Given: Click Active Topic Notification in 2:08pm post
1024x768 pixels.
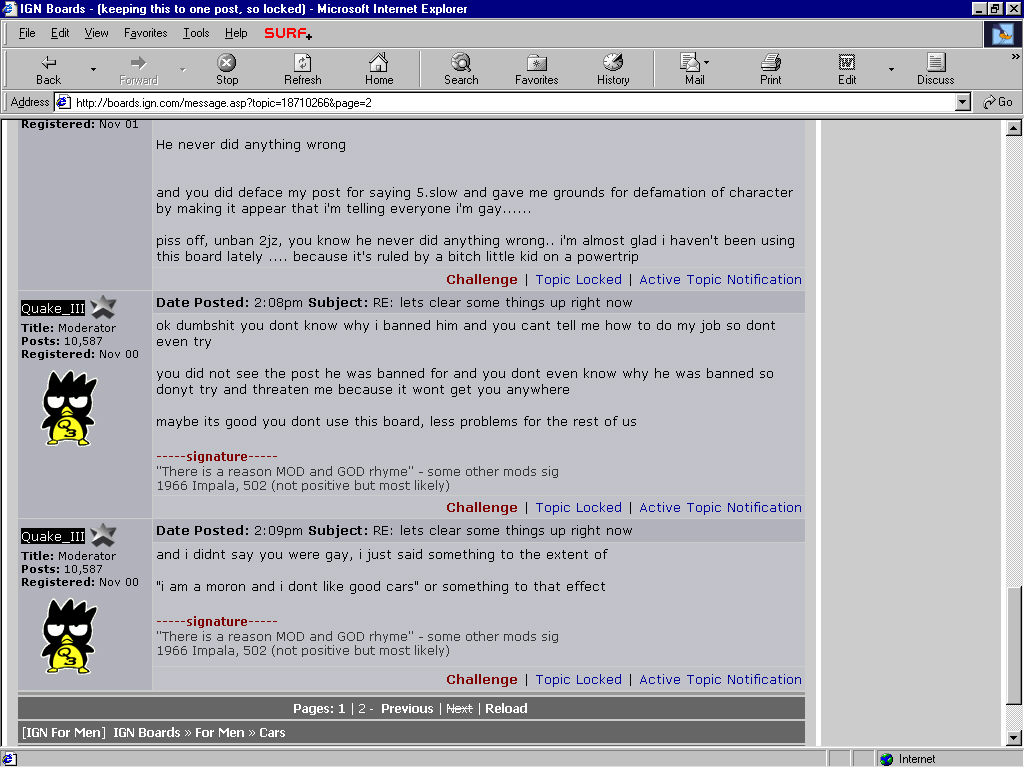Looking at the screenshot, I should pyautogui.click(x=720, y=507).
